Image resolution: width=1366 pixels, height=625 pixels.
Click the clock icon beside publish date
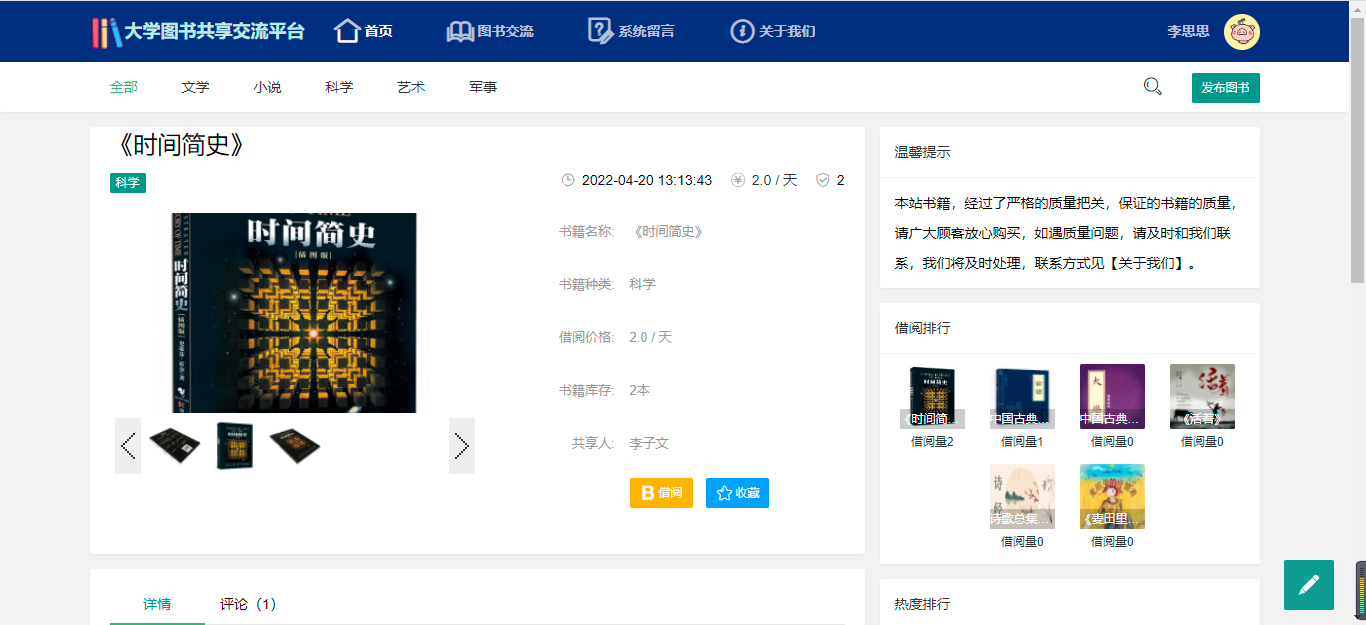(x=568, y=180)
